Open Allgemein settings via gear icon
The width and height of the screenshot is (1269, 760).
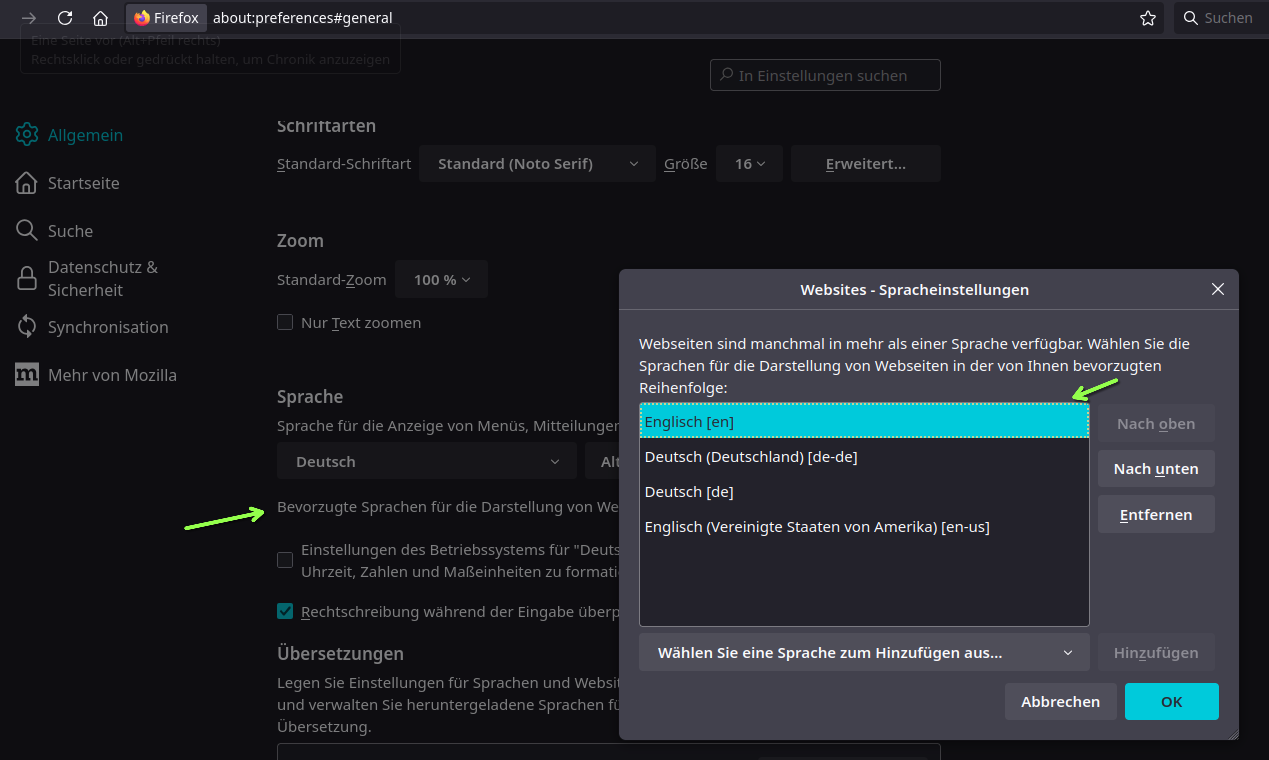coord(27,135)
